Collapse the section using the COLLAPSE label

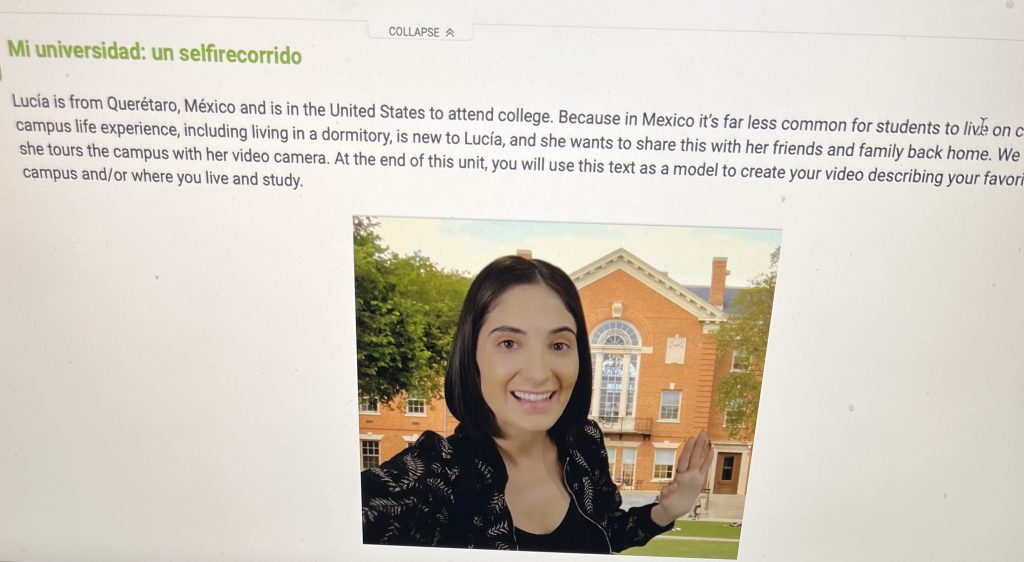click(x=414, y=32)
